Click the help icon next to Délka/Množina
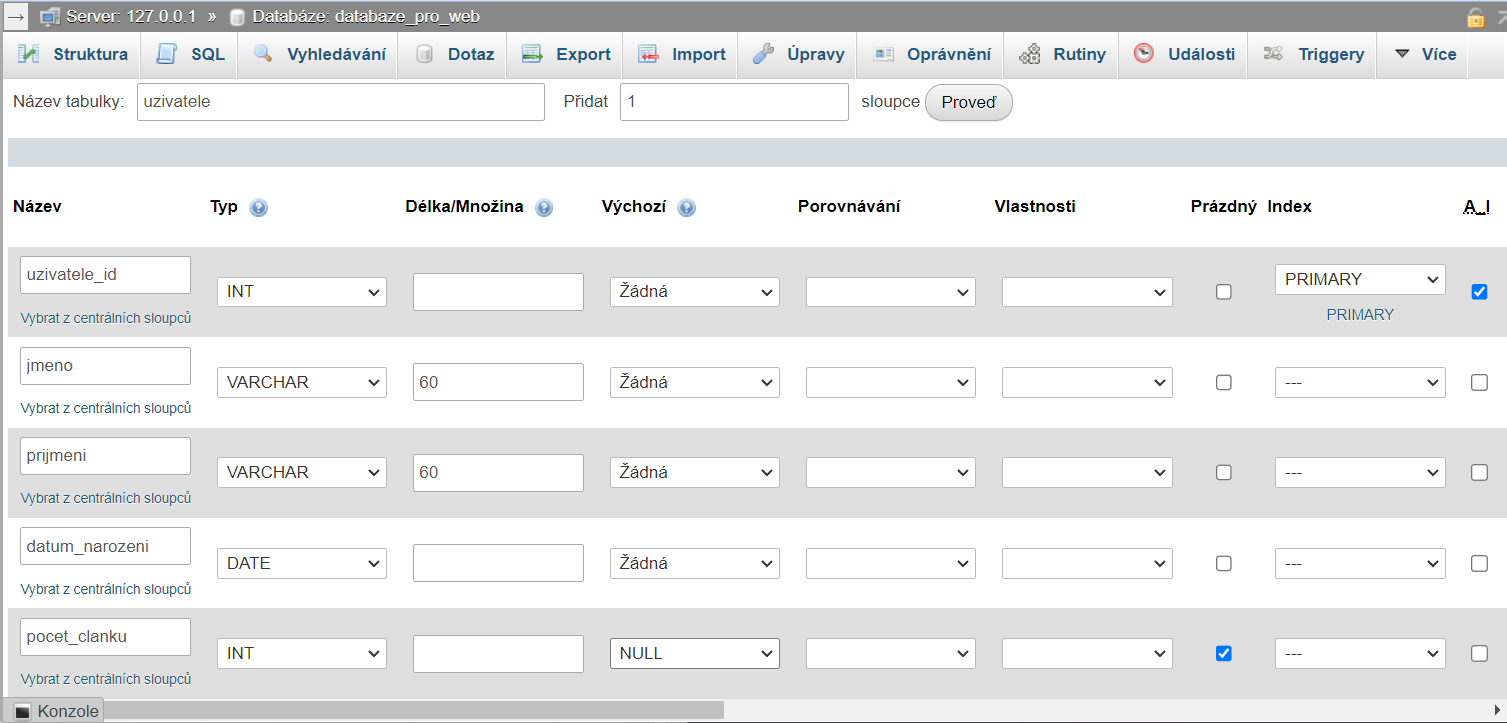This screenshot has height=723, width=1507. pos(544,208)
